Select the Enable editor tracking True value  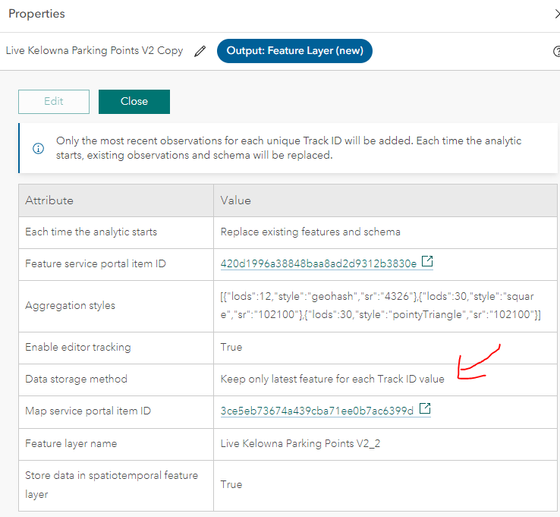click(231, 347)
